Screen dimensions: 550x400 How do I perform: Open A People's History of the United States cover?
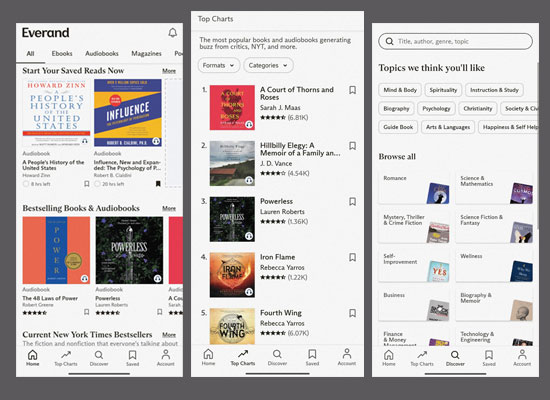click(56, 113)
